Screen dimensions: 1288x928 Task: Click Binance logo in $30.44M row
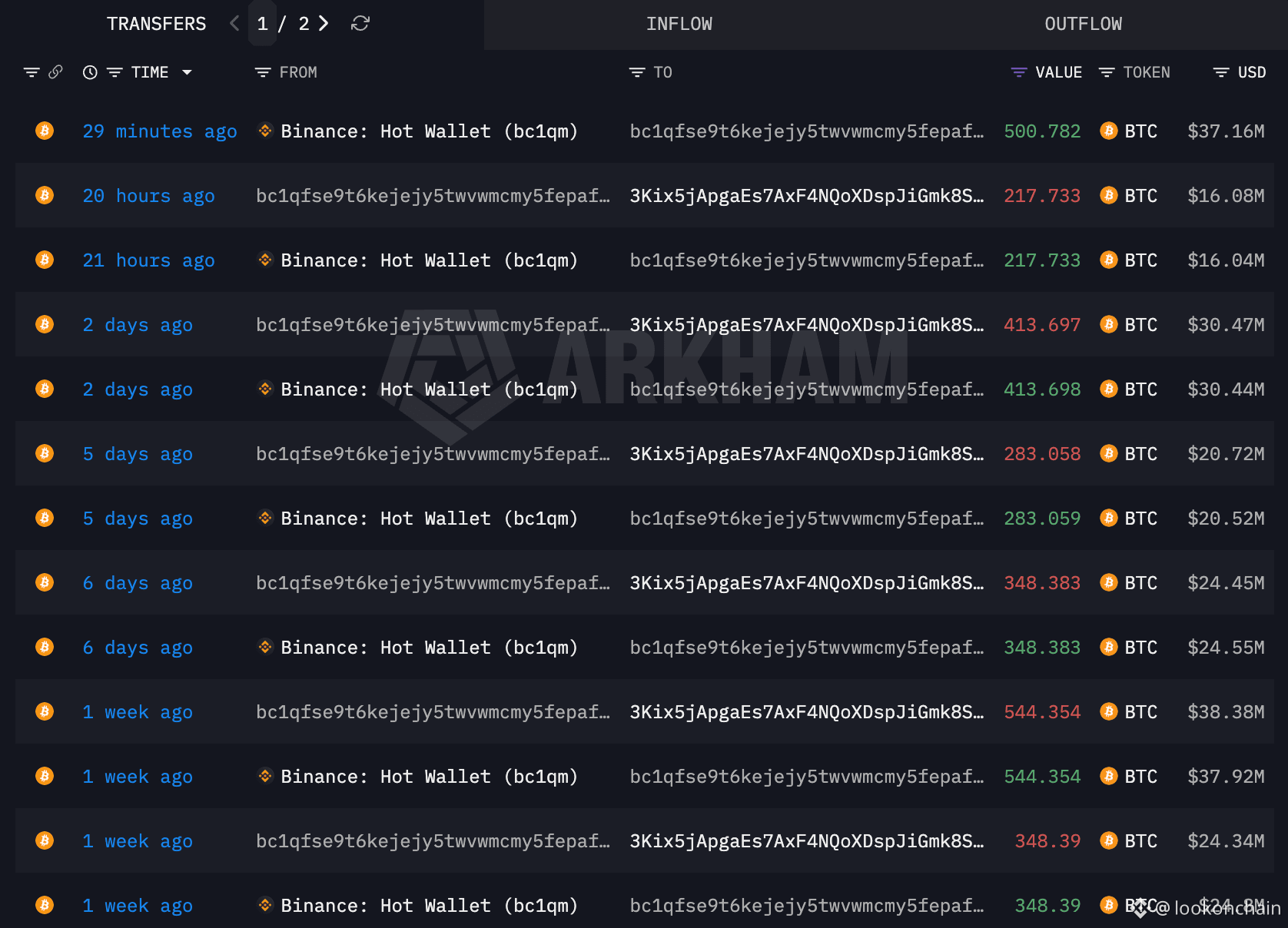[x=265, y=389]
